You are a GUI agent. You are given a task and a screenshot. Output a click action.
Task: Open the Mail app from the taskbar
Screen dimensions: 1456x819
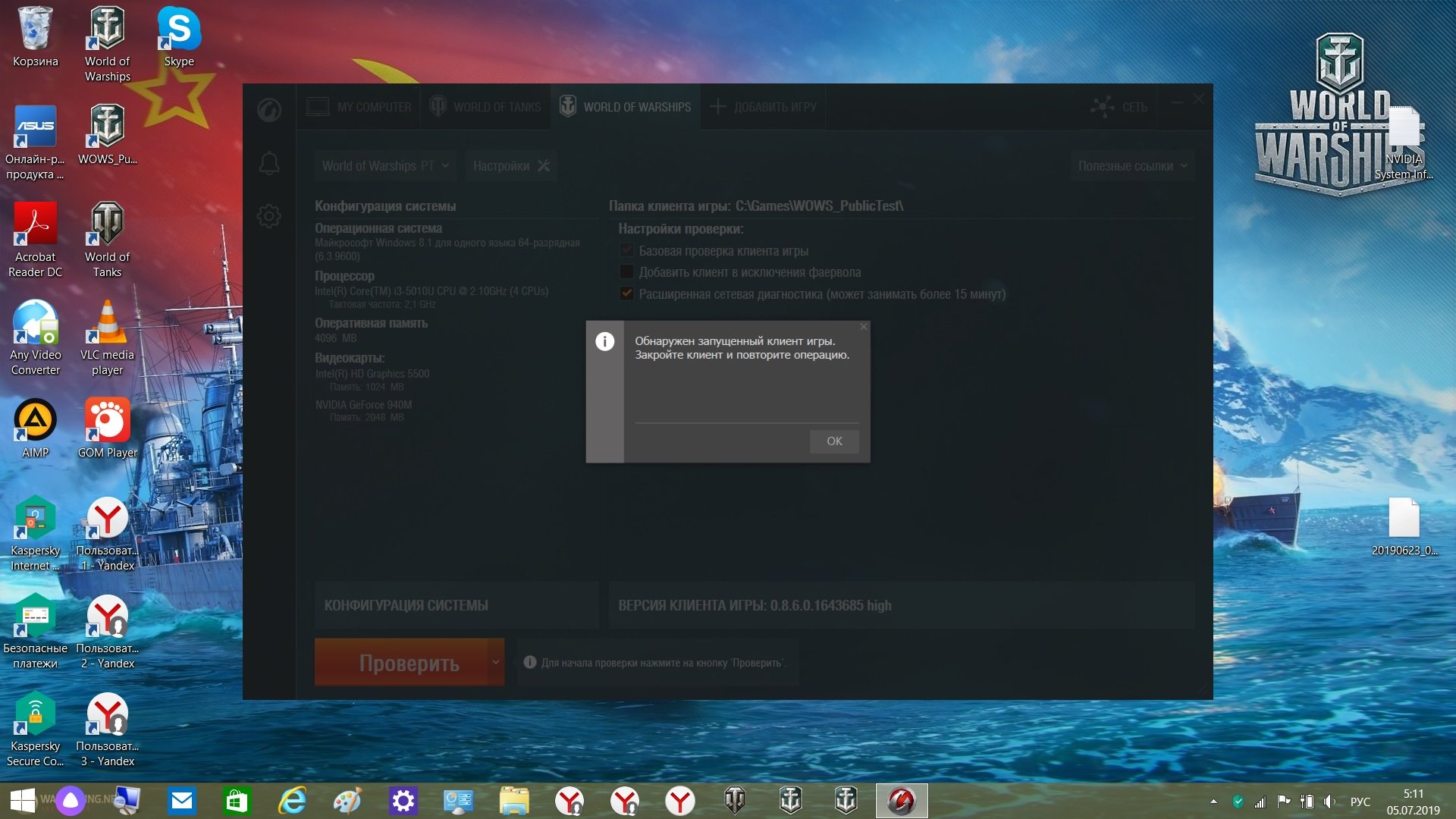coord(182,801)
